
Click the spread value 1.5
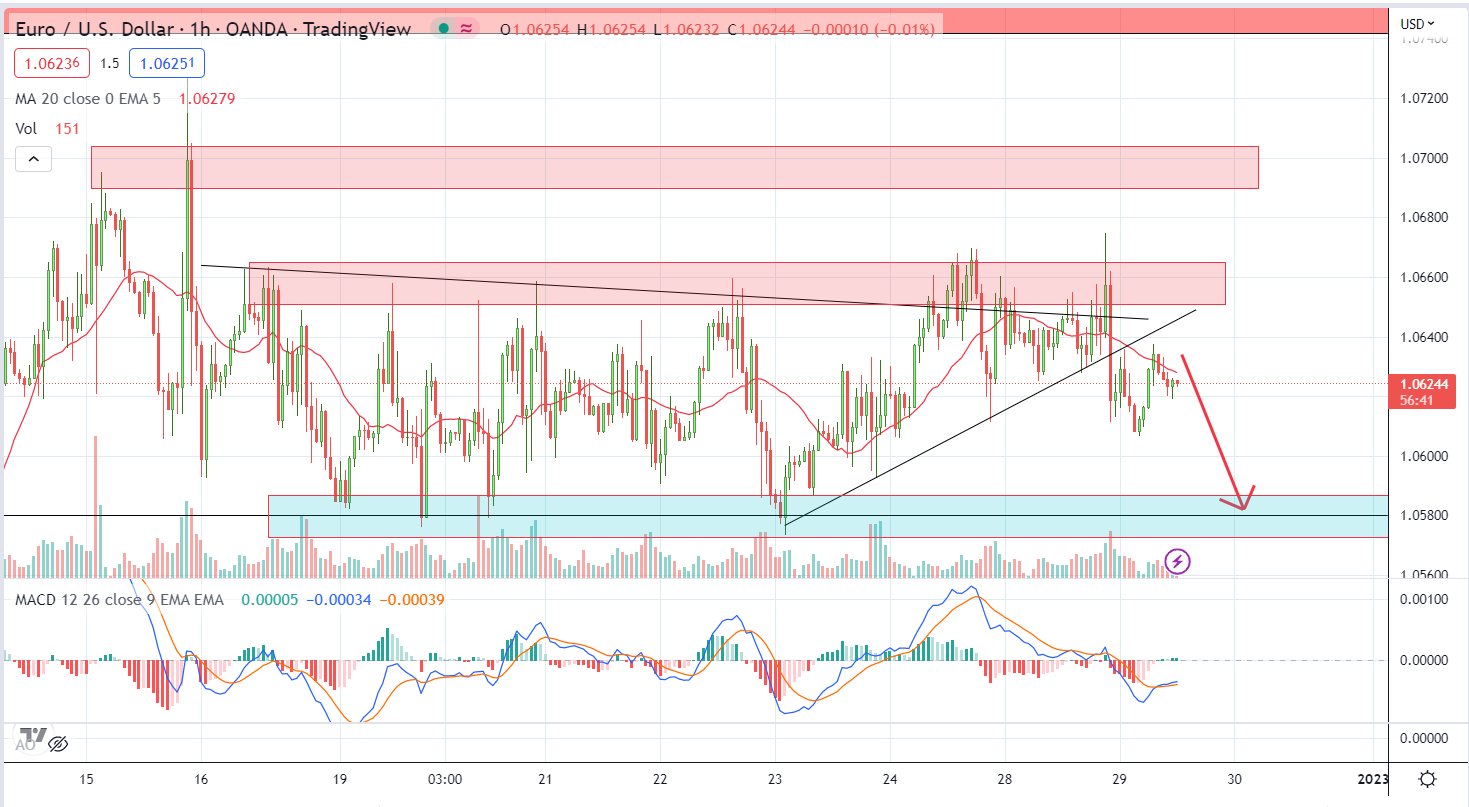[x=110, y=63]
